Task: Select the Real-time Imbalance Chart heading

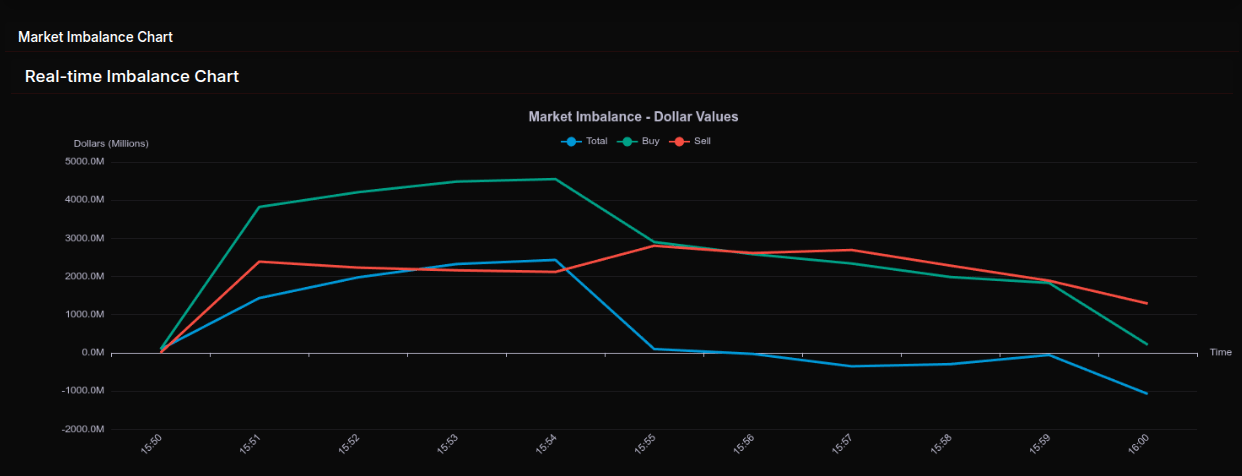Action: pos(131,76)
